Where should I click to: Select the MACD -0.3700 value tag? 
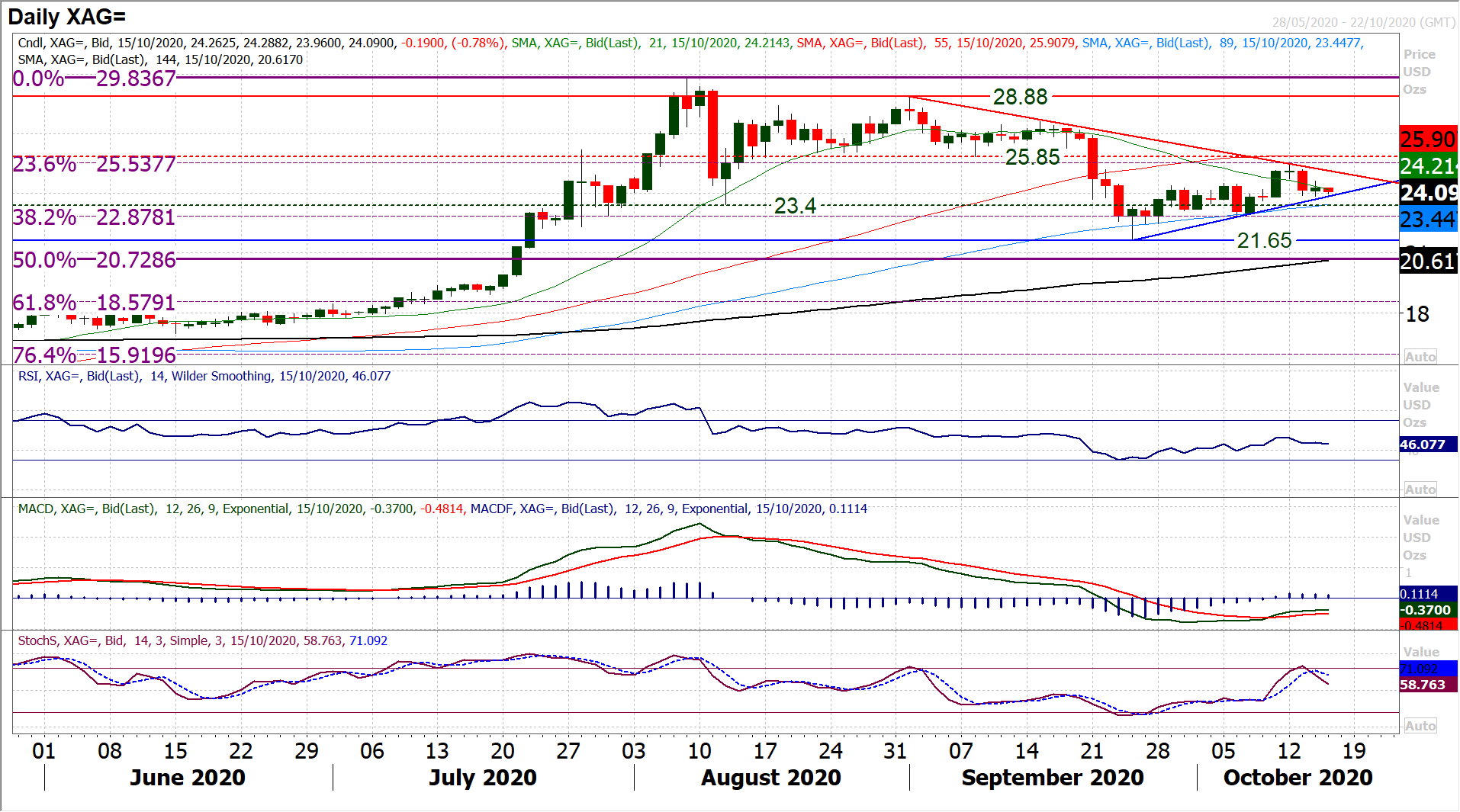[1425, 610]
